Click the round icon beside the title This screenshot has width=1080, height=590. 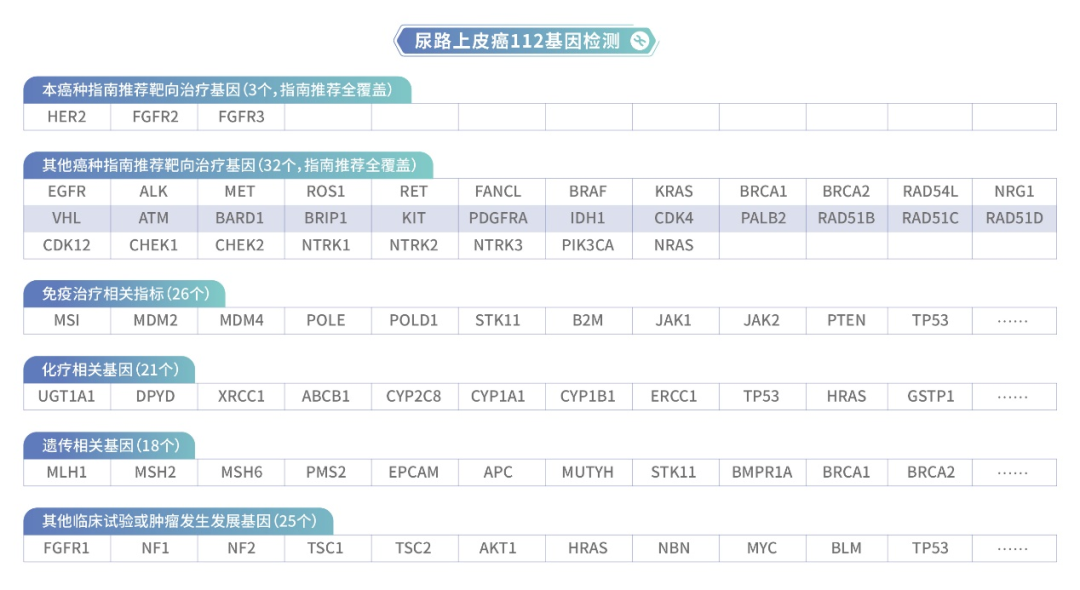click(640, 41)
